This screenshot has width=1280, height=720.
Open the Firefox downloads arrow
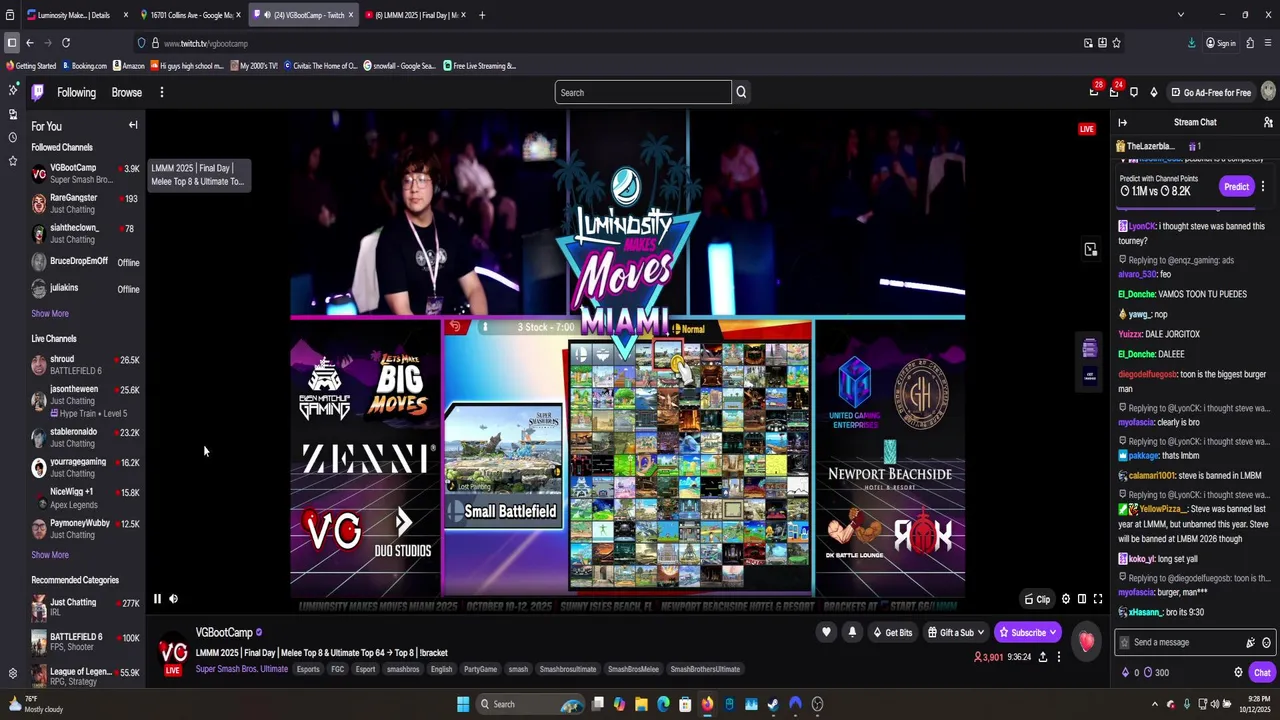click(x=1191, y=43)
